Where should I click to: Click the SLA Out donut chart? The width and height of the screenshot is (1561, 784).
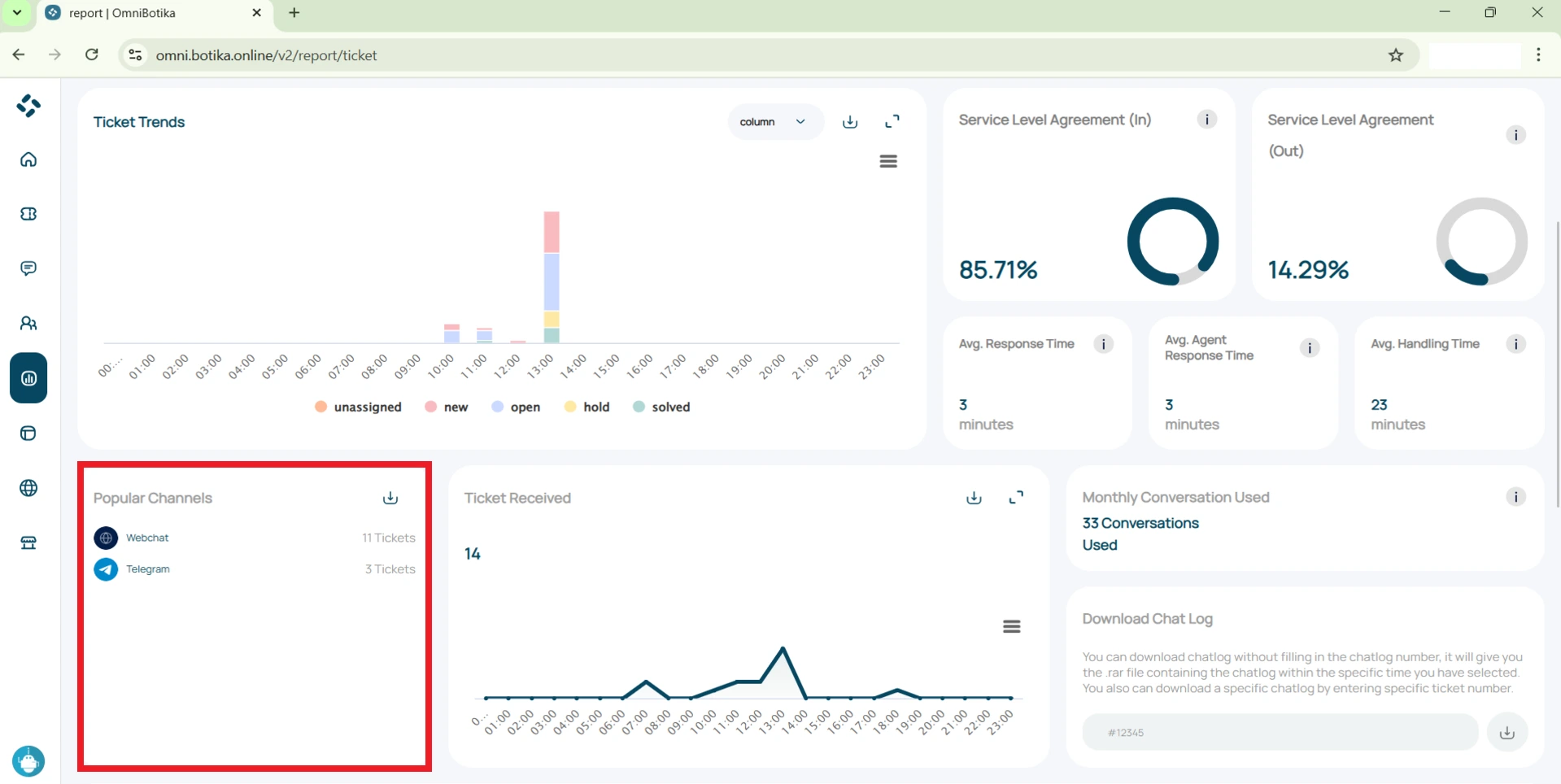tap(1482, 242)
